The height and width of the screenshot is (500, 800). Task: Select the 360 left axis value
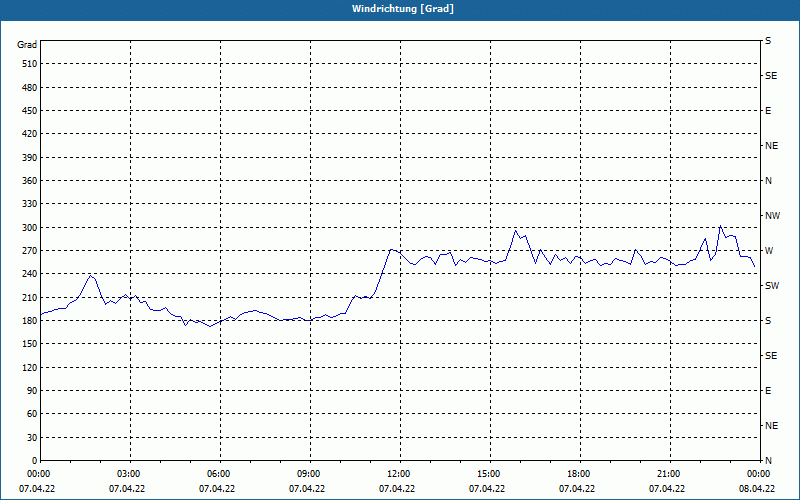[30, 181]
